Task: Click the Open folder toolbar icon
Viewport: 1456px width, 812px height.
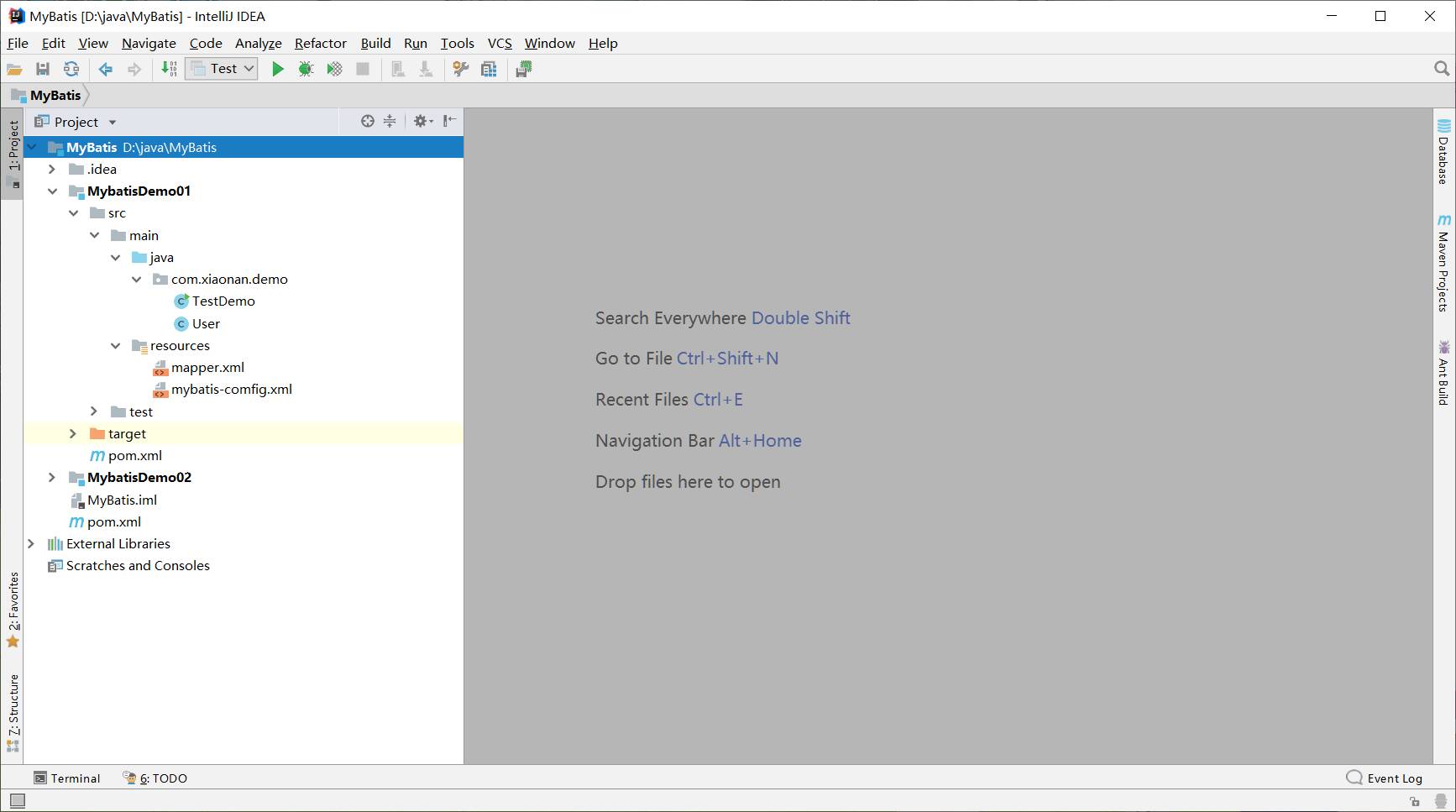Action: tap(14, 69)
